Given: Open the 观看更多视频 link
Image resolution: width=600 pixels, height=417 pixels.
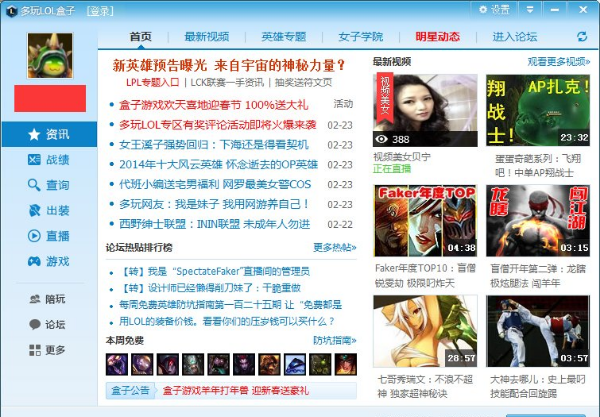Looking at the screenshot, I should (558, 62).
